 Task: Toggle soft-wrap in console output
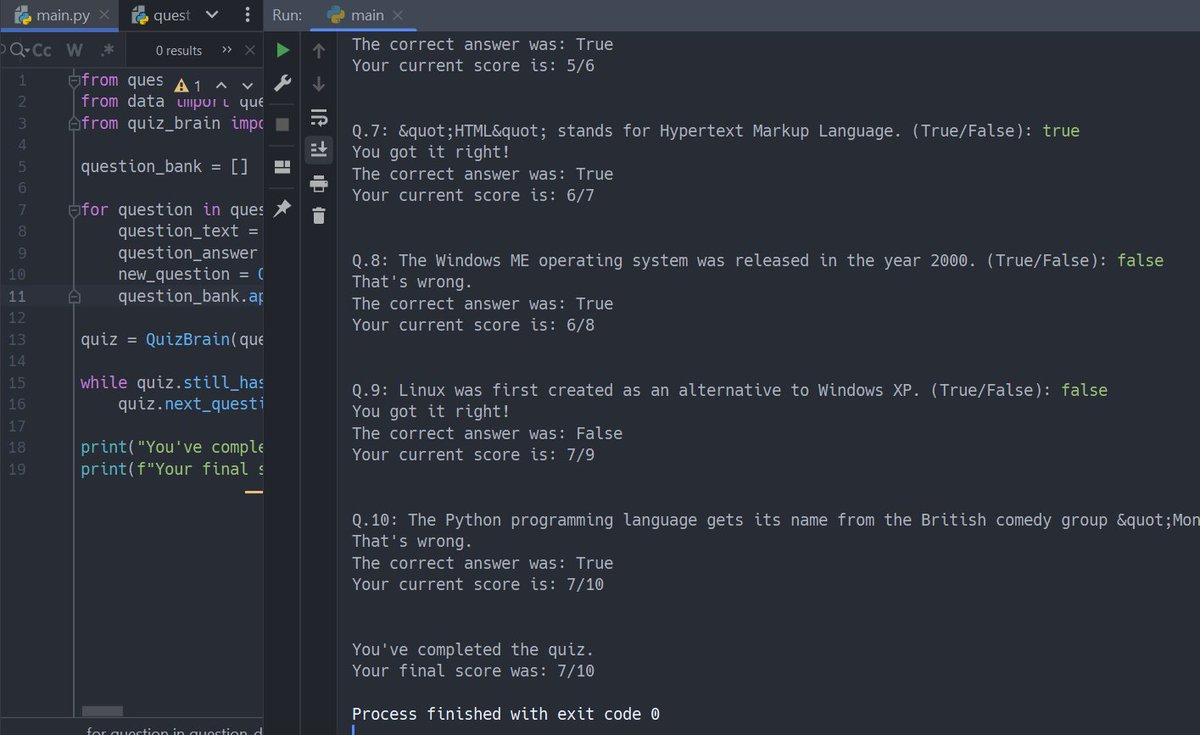coord(319,117)
